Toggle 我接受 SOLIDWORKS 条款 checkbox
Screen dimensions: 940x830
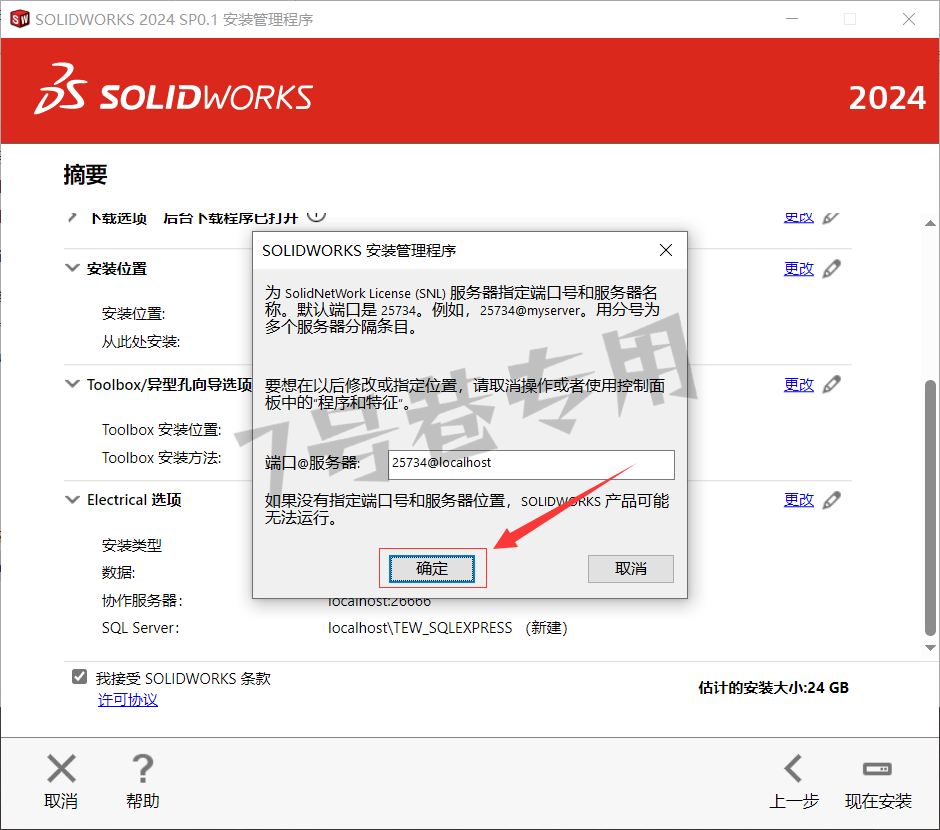(79, 677)
